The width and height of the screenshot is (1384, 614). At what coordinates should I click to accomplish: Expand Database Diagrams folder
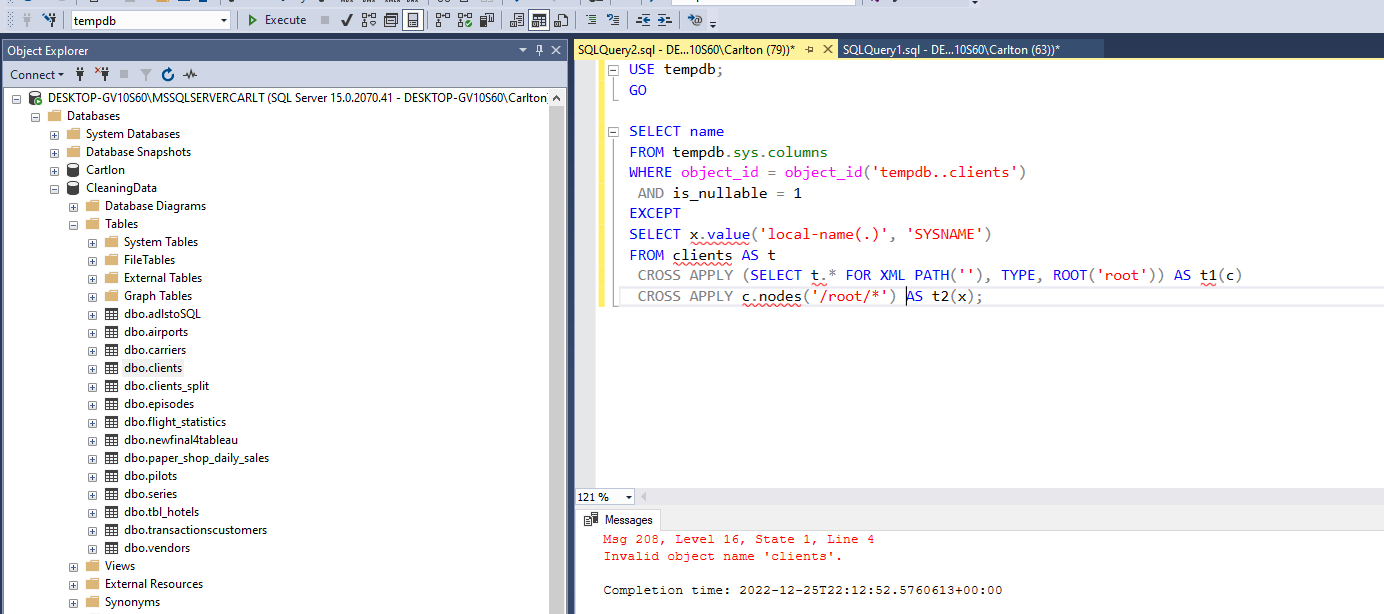pyautogui.click(x=73, y=206)
